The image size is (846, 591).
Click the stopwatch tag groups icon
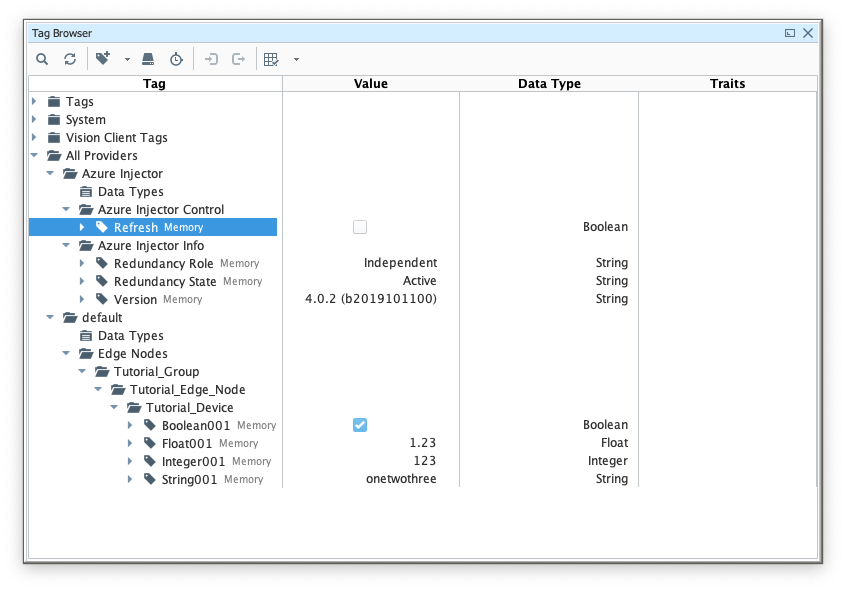(176, 59)
